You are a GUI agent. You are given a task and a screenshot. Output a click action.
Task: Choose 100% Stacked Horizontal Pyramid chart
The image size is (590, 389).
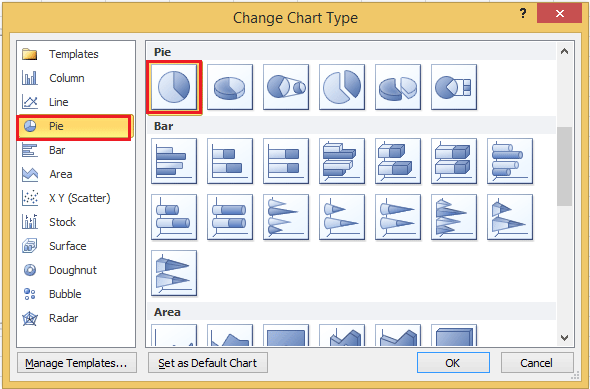[x=174, y=273]
